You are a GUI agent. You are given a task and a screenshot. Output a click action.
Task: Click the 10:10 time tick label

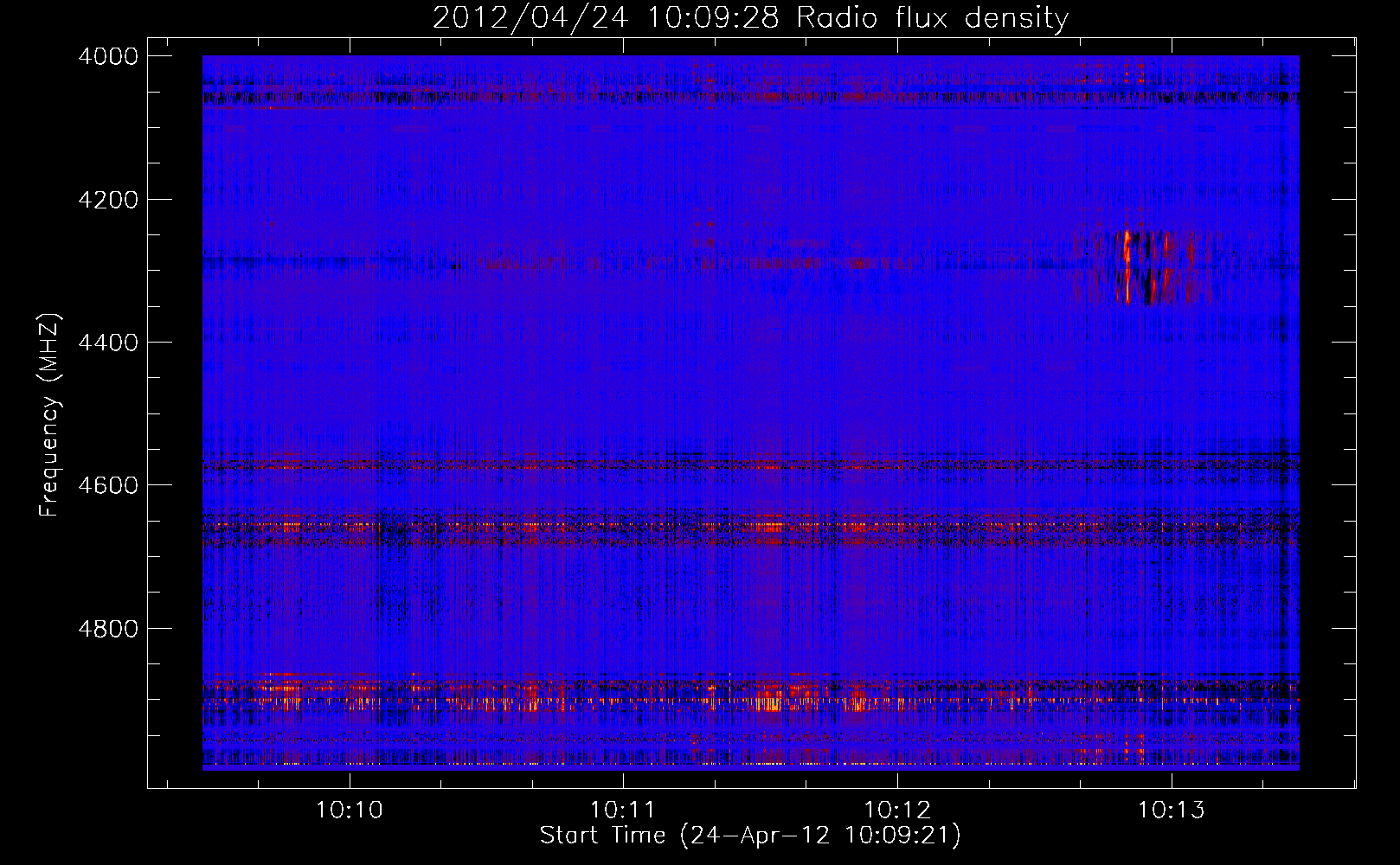tap(350, 811)
